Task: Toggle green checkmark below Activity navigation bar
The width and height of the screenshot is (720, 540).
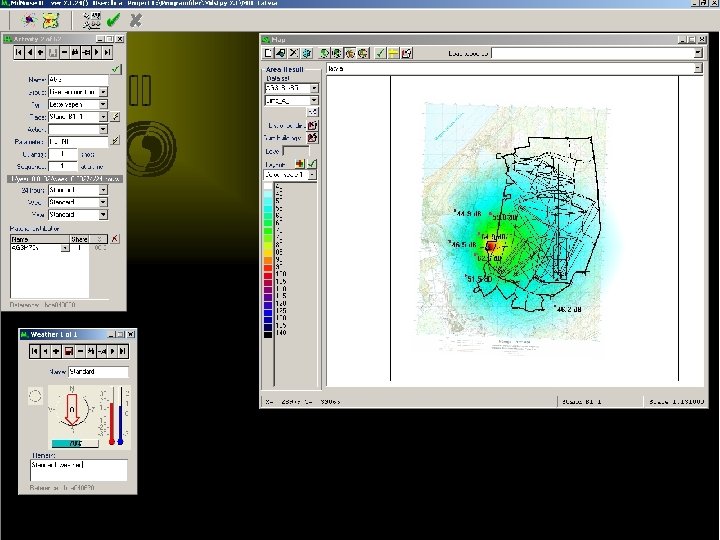Action: tap(116, 67)
